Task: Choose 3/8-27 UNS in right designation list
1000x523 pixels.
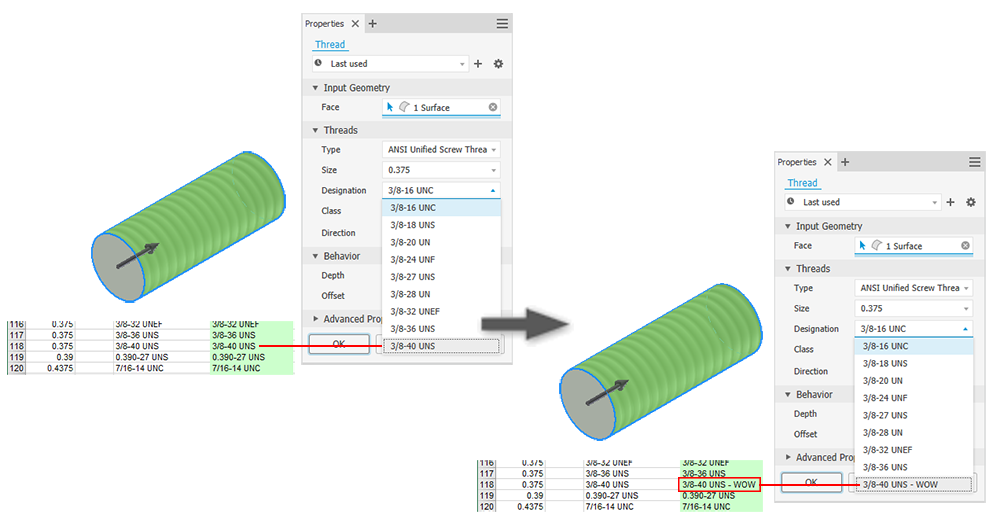Action: 914,415
